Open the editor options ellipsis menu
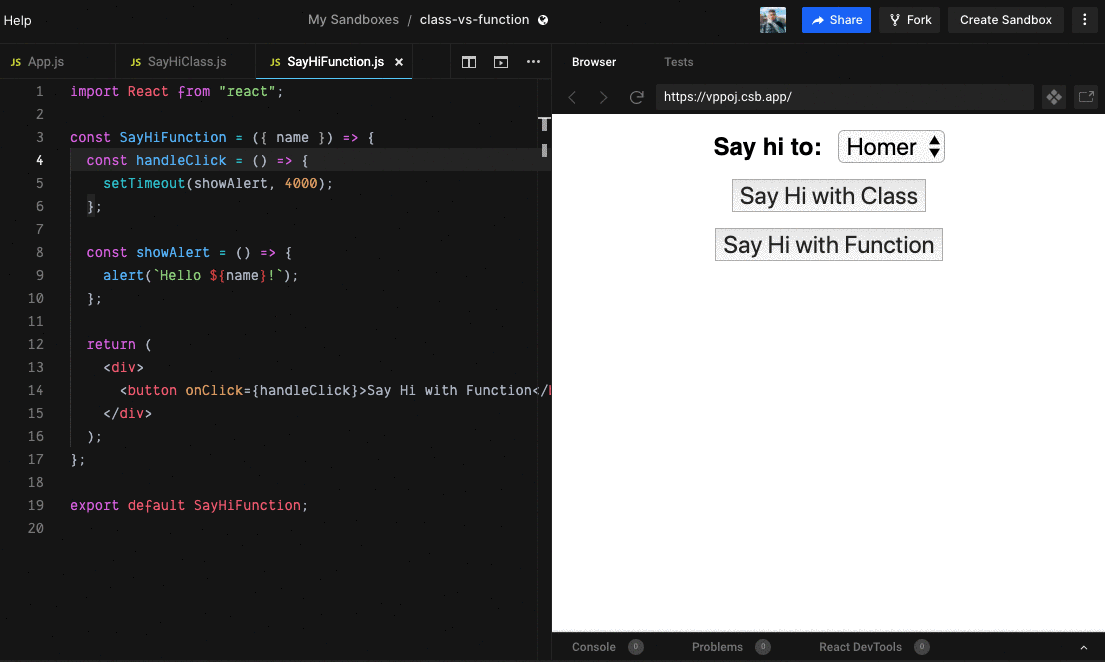 point(533,61)
